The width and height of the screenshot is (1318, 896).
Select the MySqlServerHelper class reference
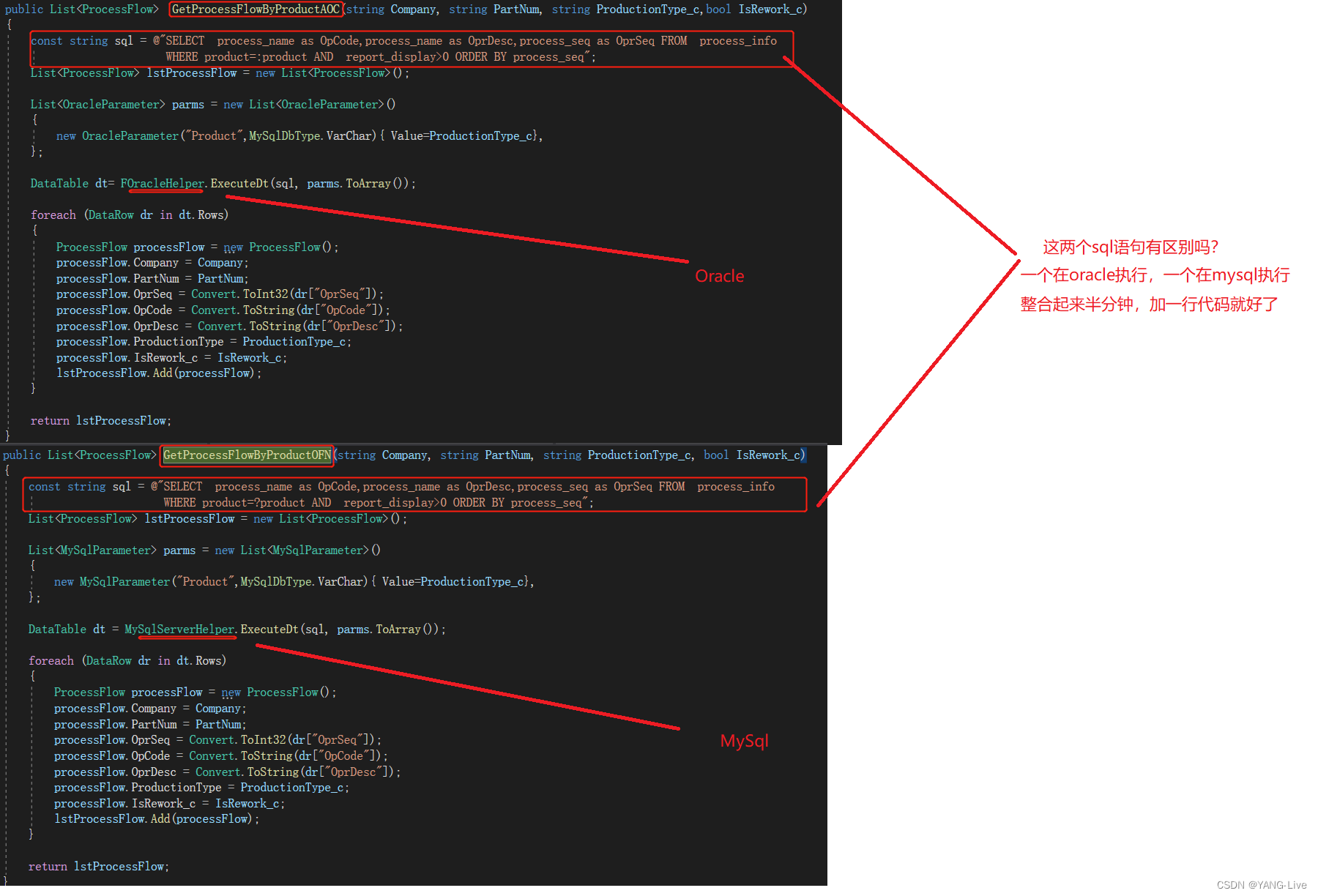pyautogui.click(x=179, y=630)
